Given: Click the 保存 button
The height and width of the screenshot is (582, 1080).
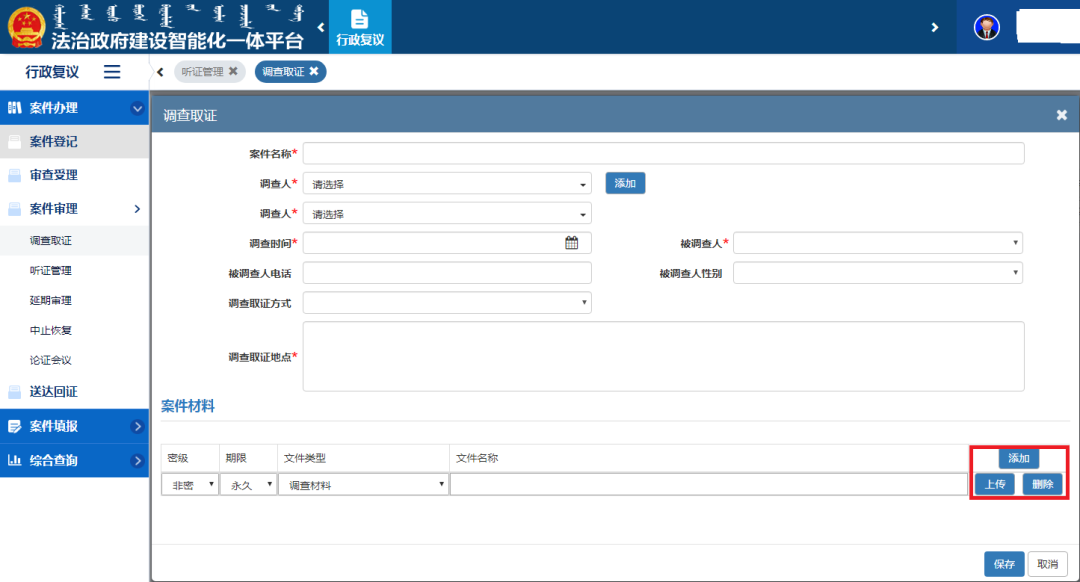Looking at the screenshot, I should coord(1004,564).
